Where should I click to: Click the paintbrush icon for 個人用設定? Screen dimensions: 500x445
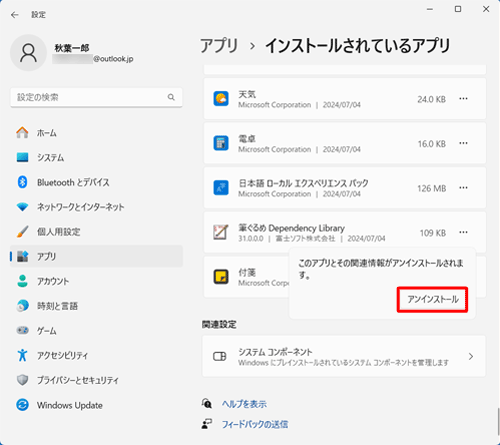(x=22, y=231)
